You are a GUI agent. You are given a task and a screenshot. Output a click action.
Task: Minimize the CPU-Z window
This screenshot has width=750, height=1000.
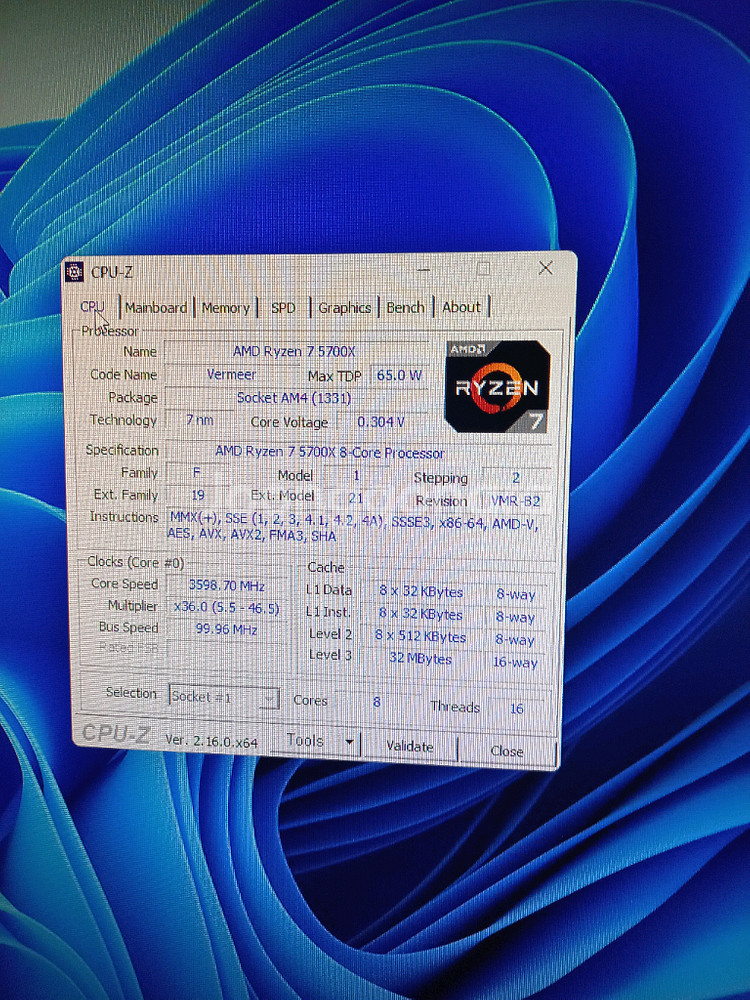coord(425,270)
